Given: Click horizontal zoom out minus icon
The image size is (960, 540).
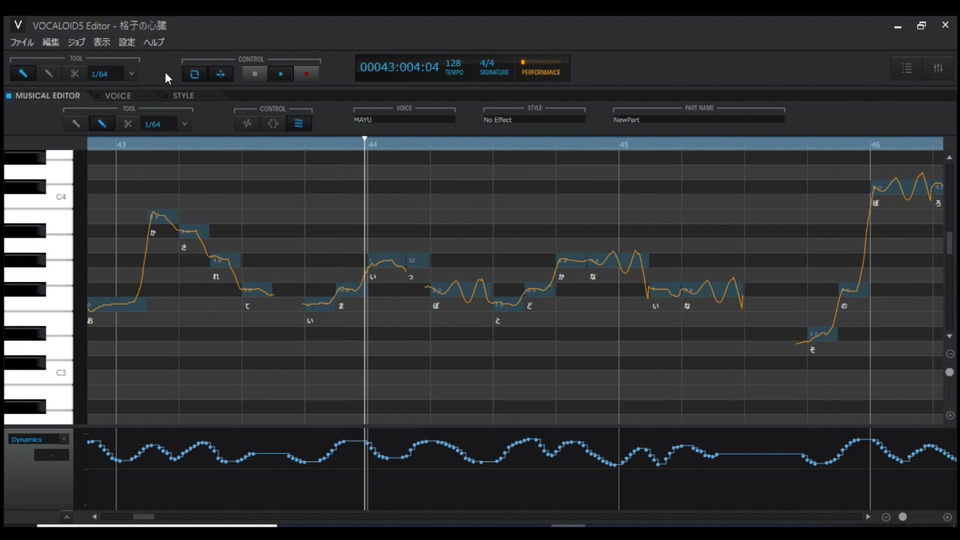Looking at the screenshot, I should pyautogui.click(x=885, y=517).
